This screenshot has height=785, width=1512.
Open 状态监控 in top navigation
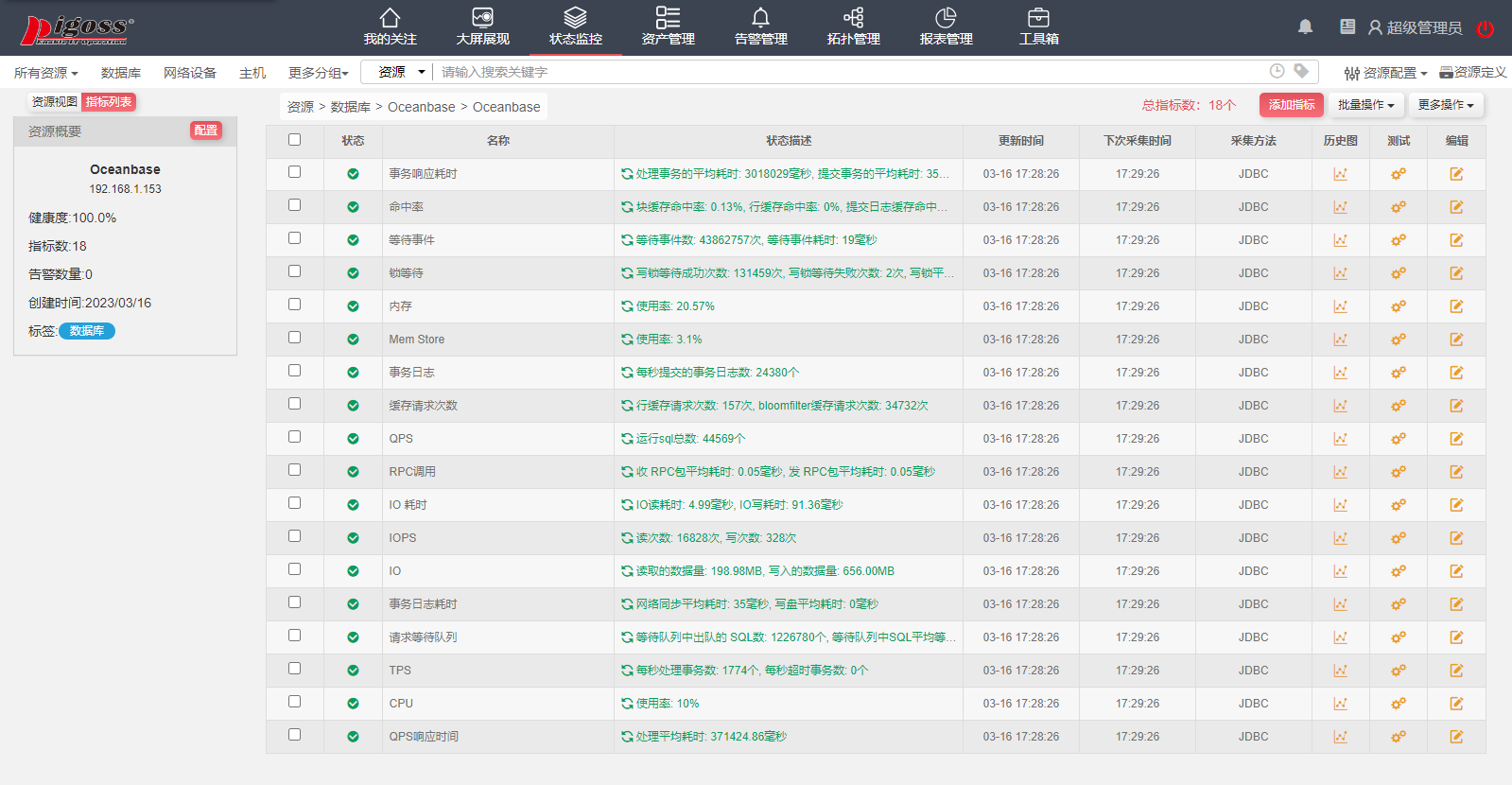tap(575, 27)
